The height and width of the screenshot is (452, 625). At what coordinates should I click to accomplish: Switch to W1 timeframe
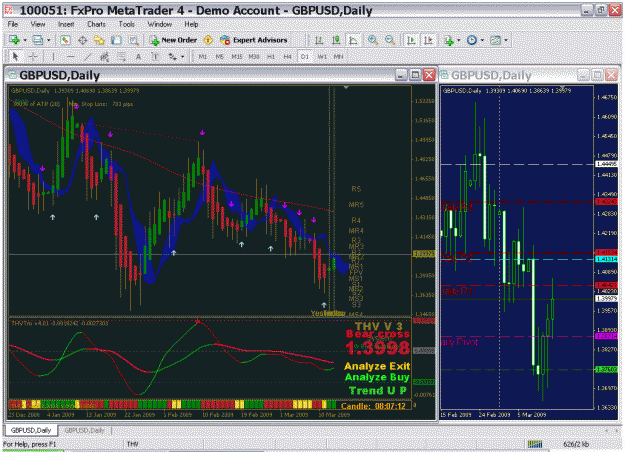pos(322,57)
